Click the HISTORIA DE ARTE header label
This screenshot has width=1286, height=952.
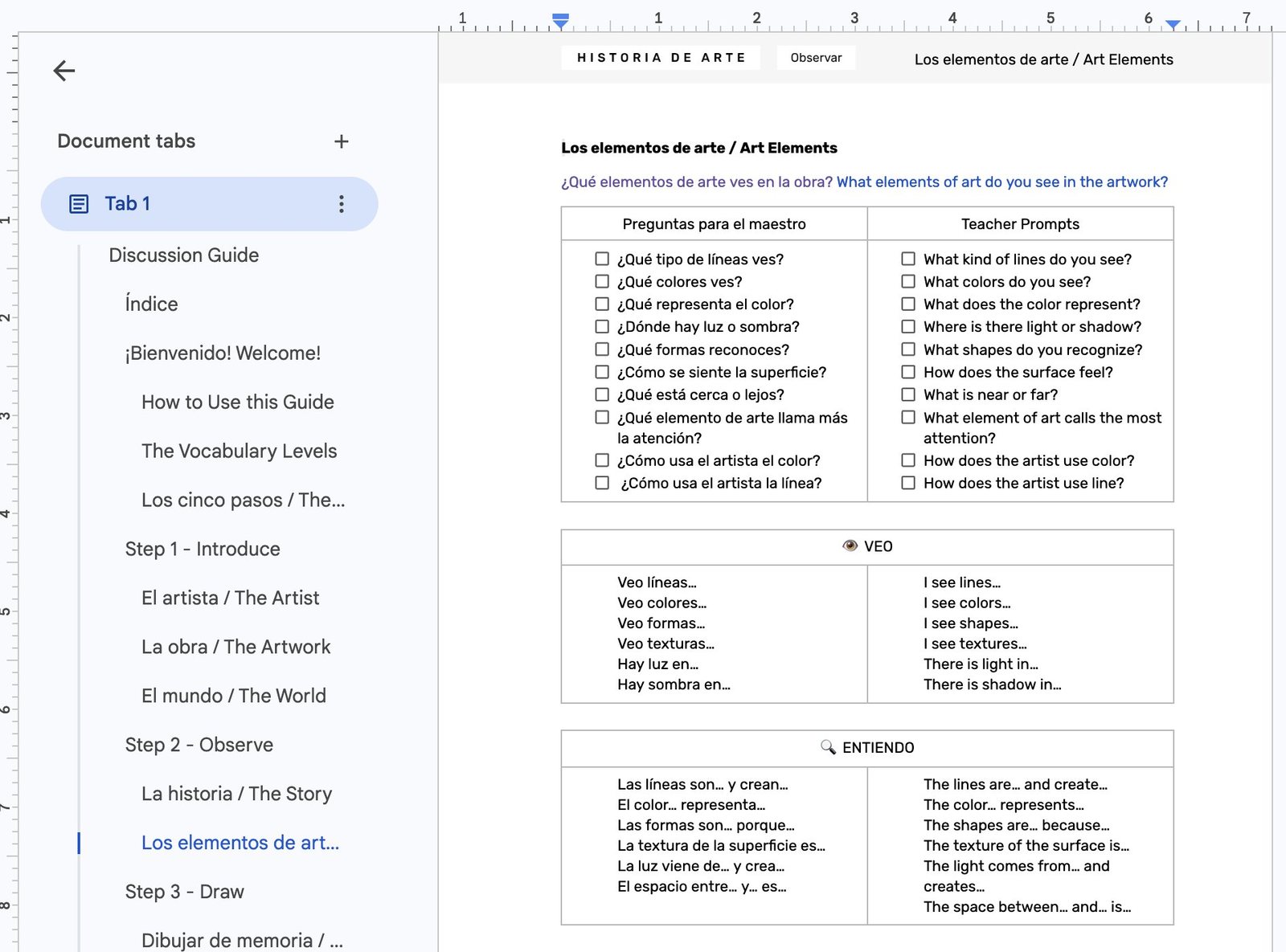pyautogui.click(x=661, y=58)
